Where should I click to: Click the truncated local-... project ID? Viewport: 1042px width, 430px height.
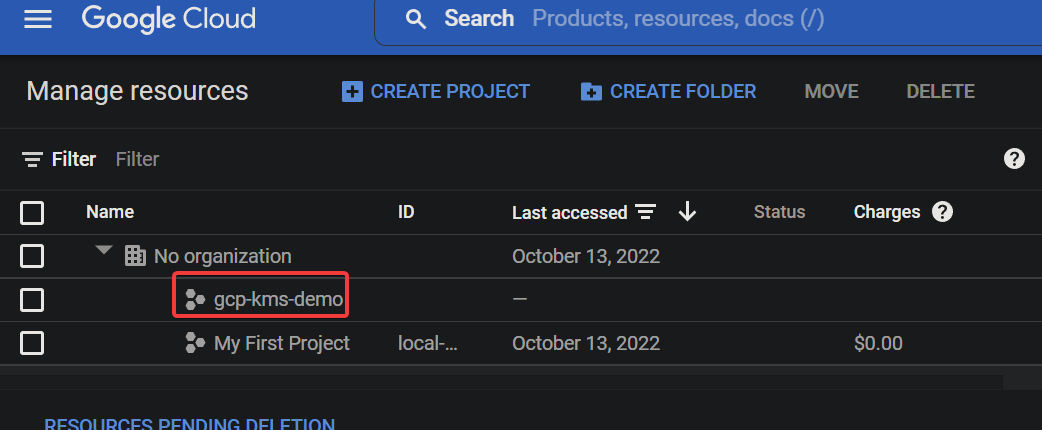427,343
